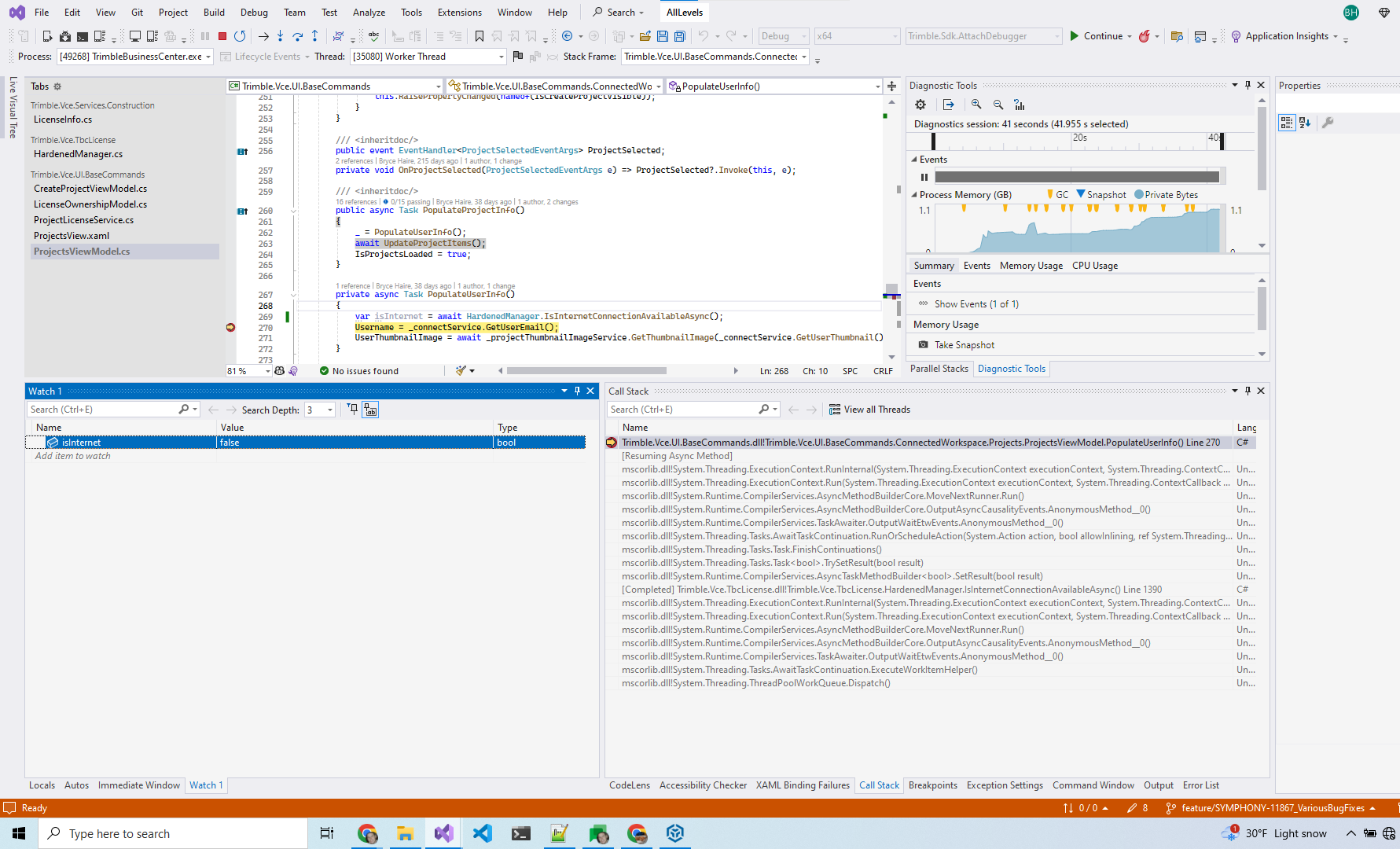Toggle Categorized view in Properties panel

pos(1286,123)
